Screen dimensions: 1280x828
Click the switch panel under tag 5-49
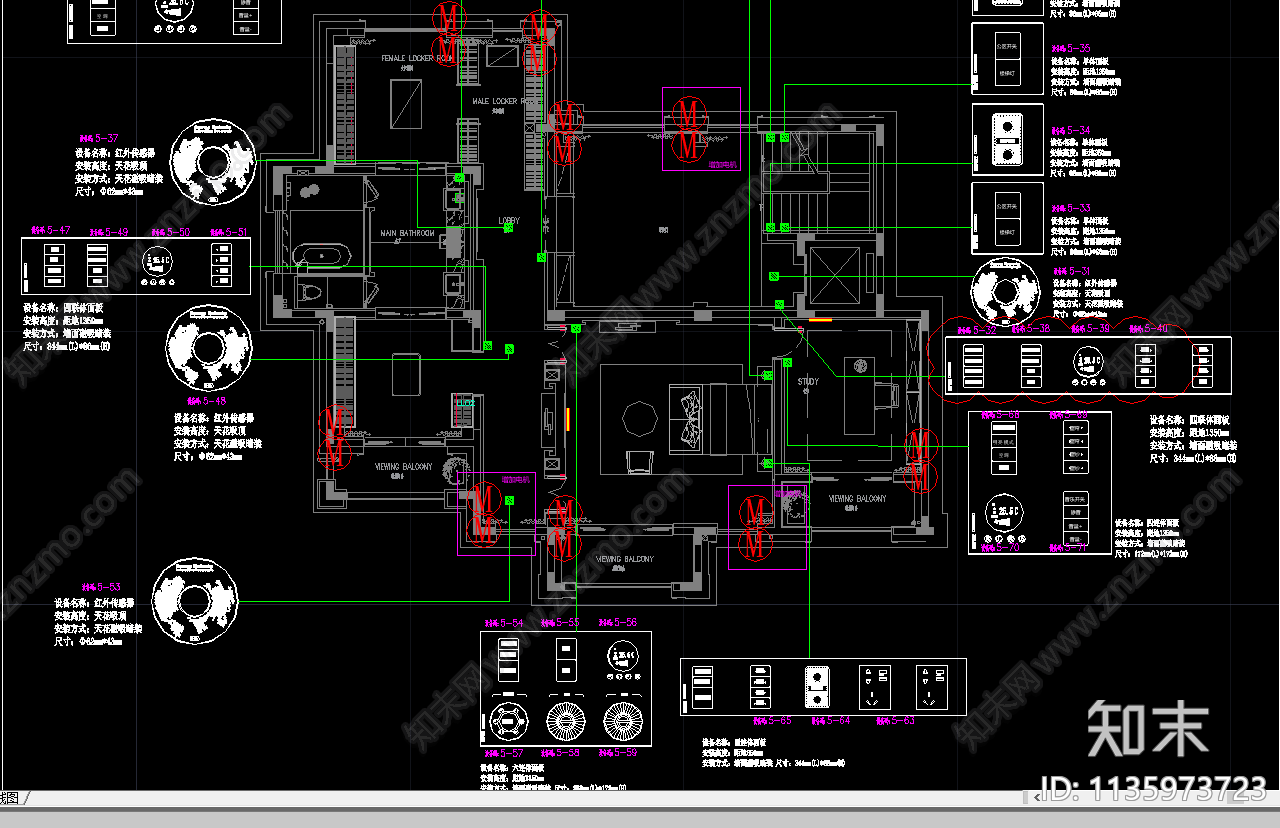point(97,266)
